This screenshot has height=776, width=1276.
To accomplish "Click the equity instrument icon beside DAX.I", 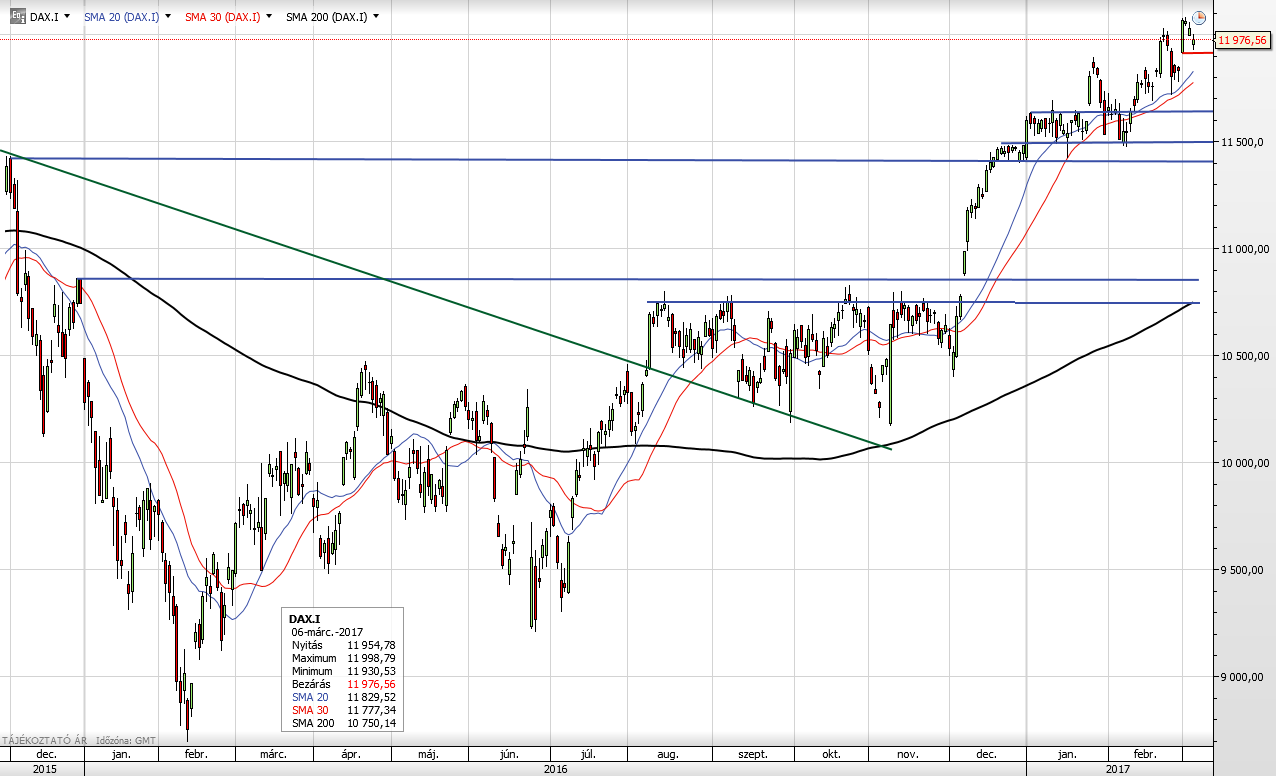I will [x=17, y=16].
